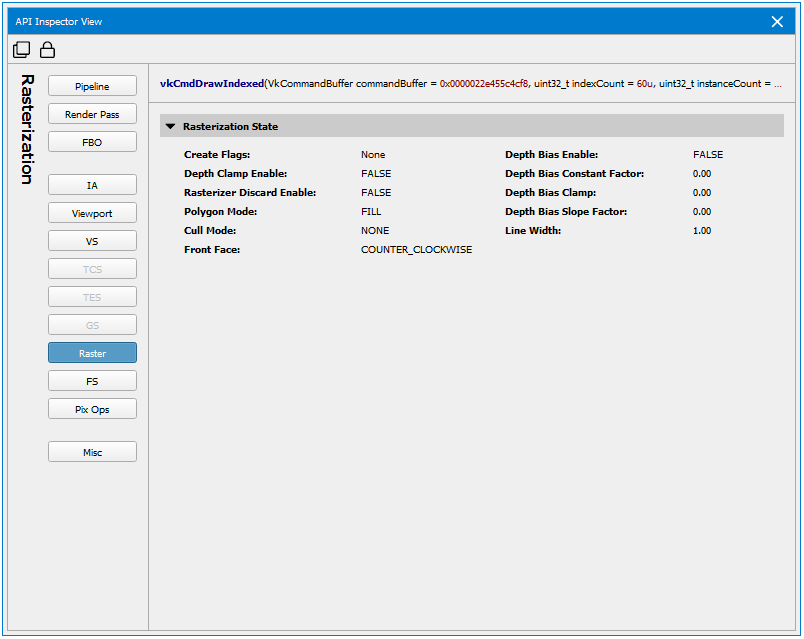804x639 pixels.
Task: Collapse the Rasterization State section
Action: click(x=171, y=127)
